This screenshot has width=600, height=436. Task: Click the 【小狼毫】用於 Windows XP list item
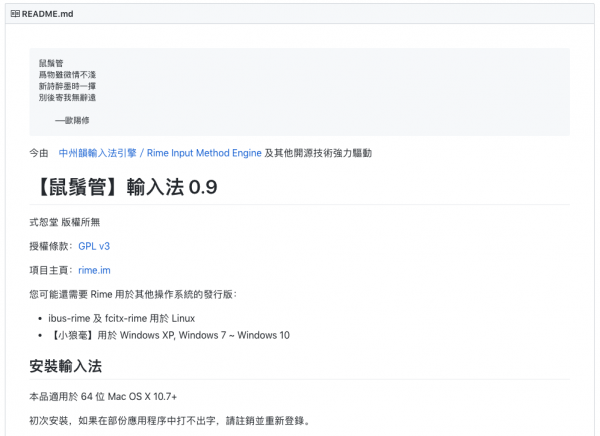169,335
